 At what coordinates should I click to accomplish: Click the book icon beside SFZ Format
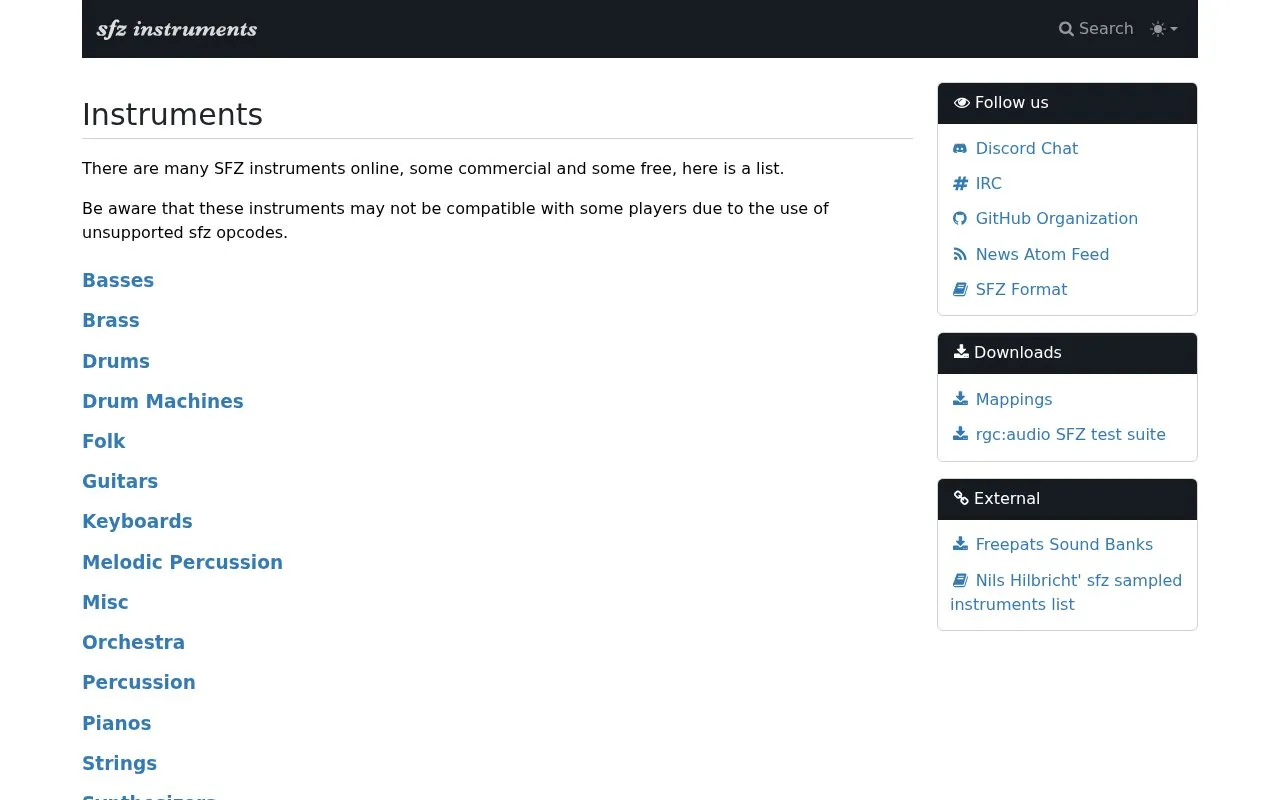tap(960, 289)
